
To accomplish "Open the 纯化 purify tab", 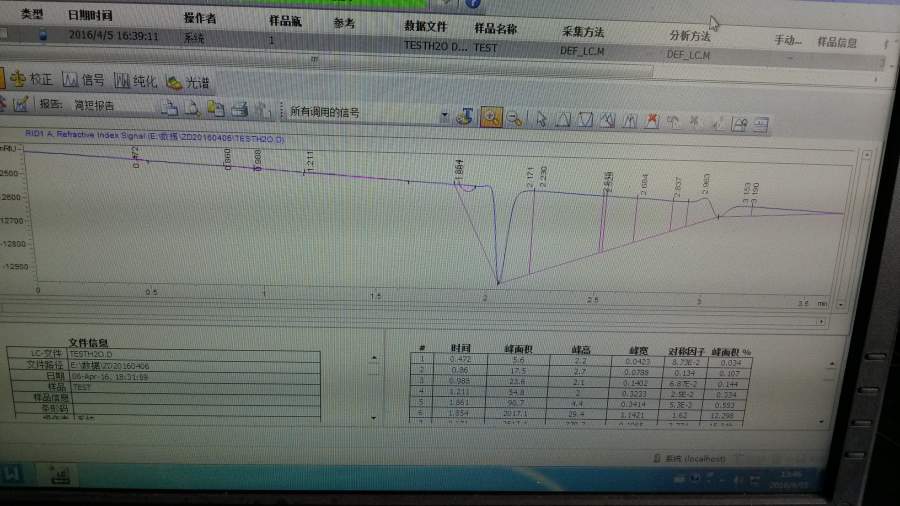I will point(135,81).
